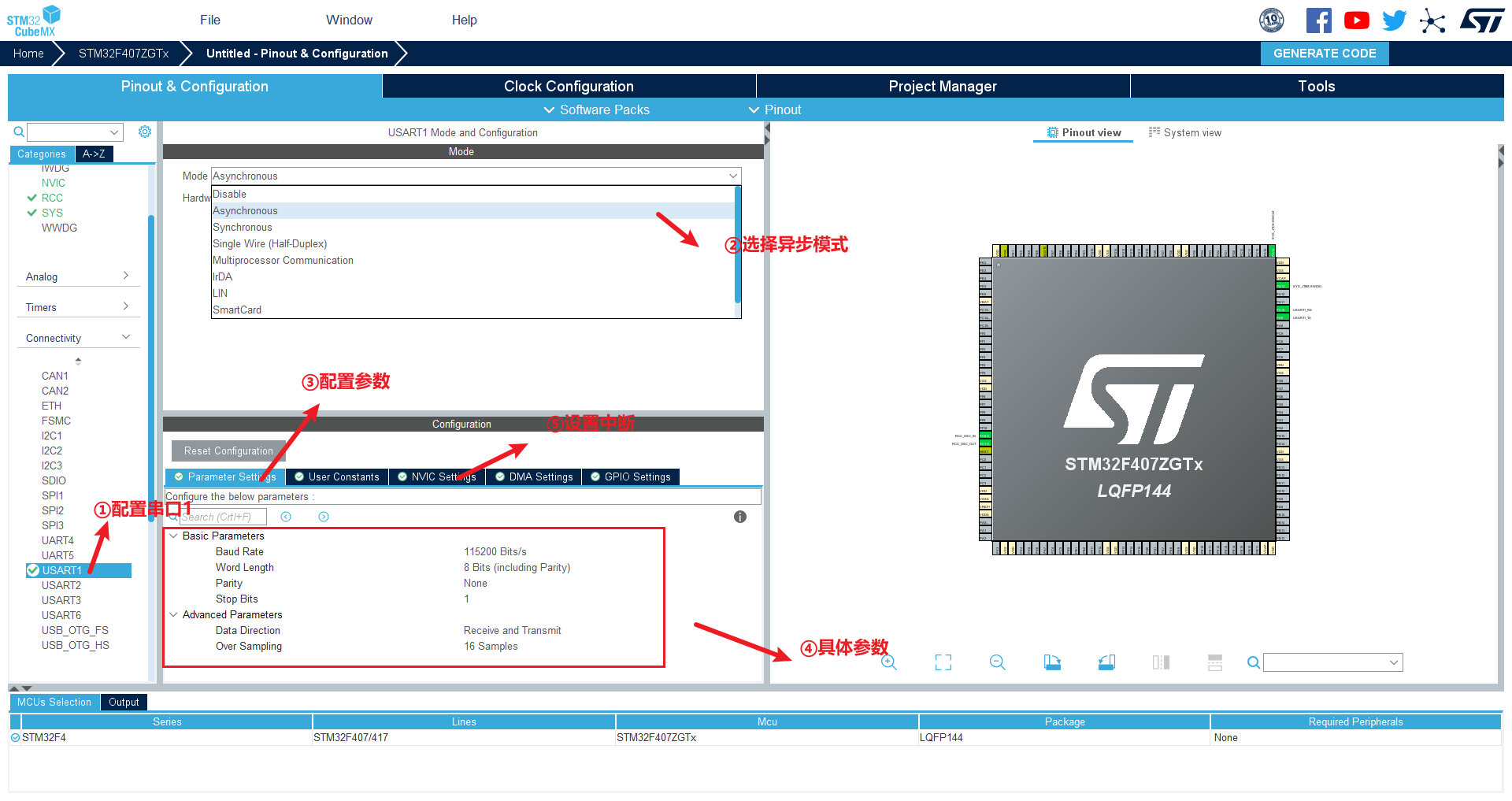This screenshot has width=1512, height=801.
Task: Go to previous parameter search result
Action: point(286,517)
